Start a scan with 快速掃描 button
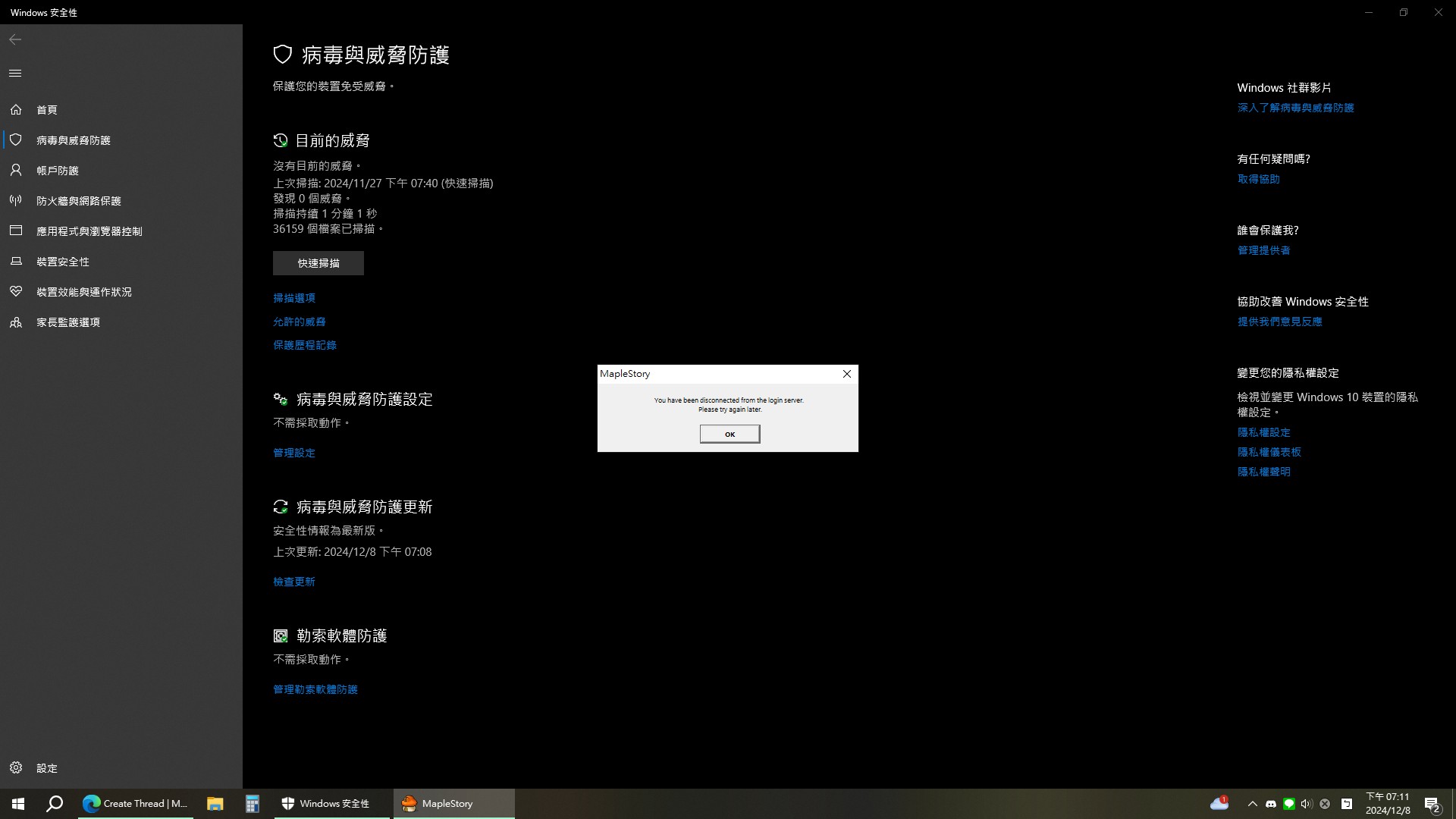The image size is (1456, 819). pyautogui.click(x=318, y=263)
